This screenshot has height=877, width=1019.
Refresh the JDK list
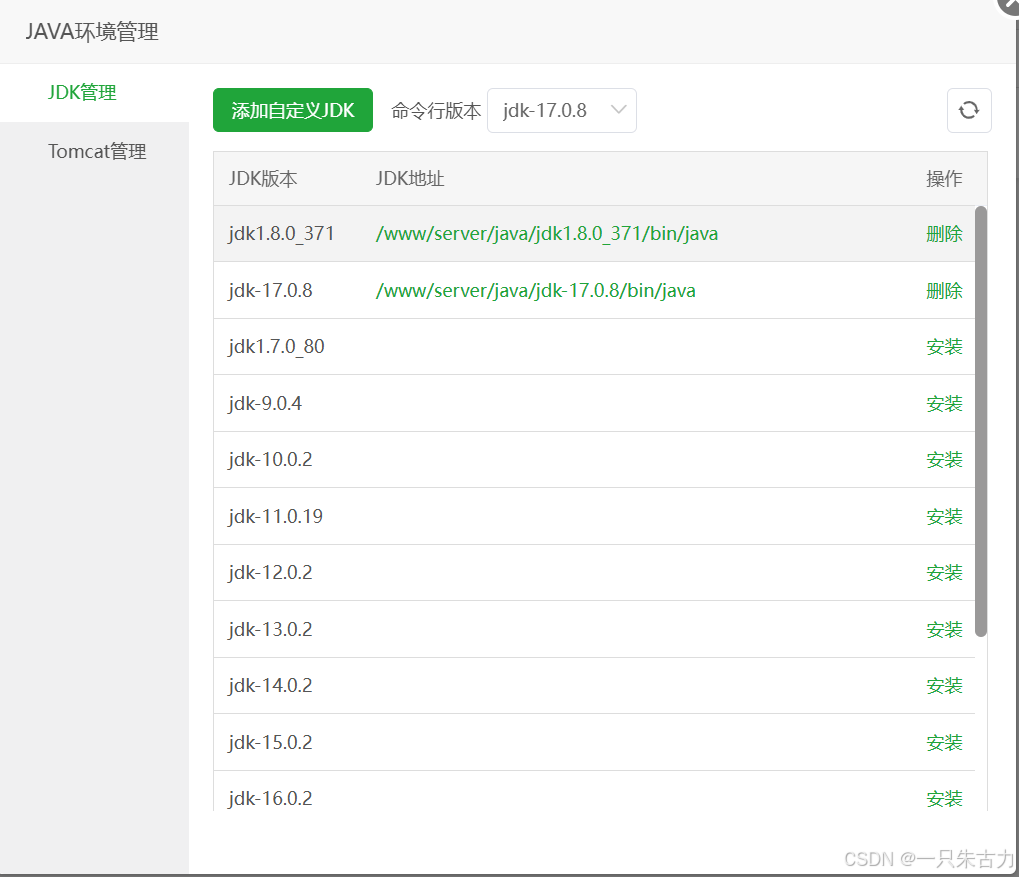[x=968, y=110]
